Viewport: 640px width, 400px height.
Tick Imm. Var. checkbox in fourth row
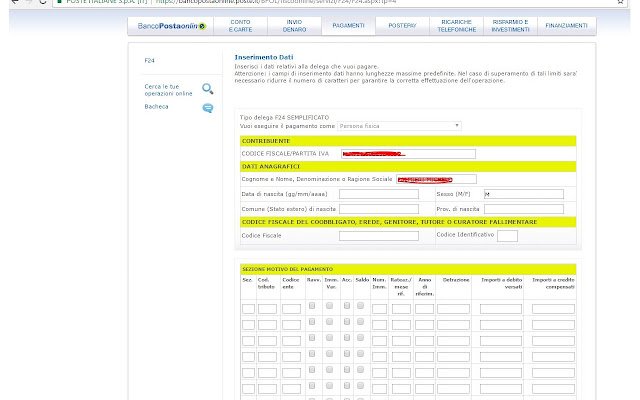point(329,353)
